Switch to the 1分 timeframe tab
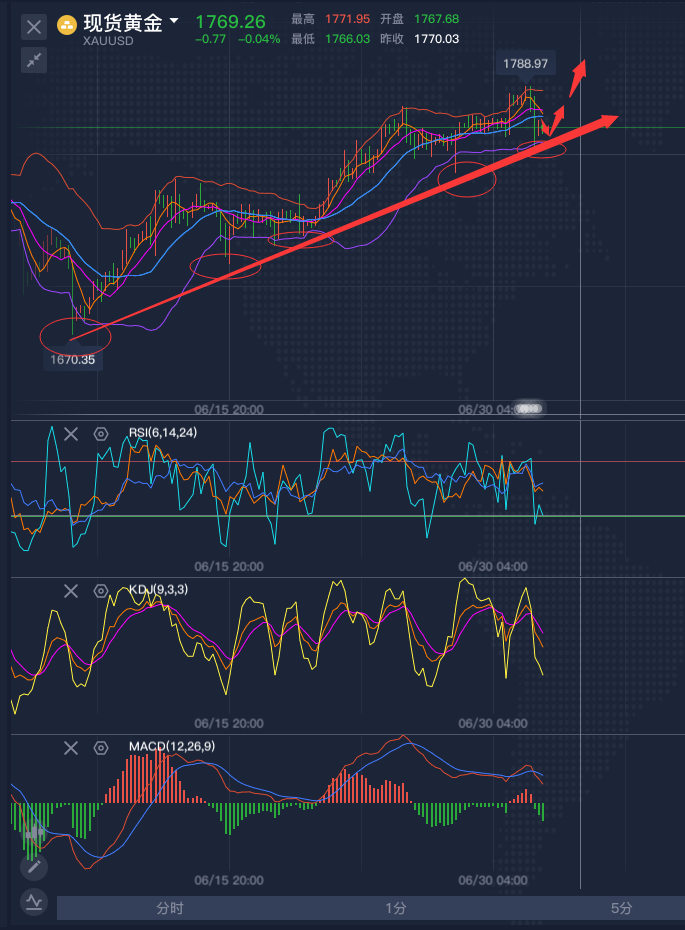The height and width of the screenshot is (930, 685). click(x=396, y=908)
